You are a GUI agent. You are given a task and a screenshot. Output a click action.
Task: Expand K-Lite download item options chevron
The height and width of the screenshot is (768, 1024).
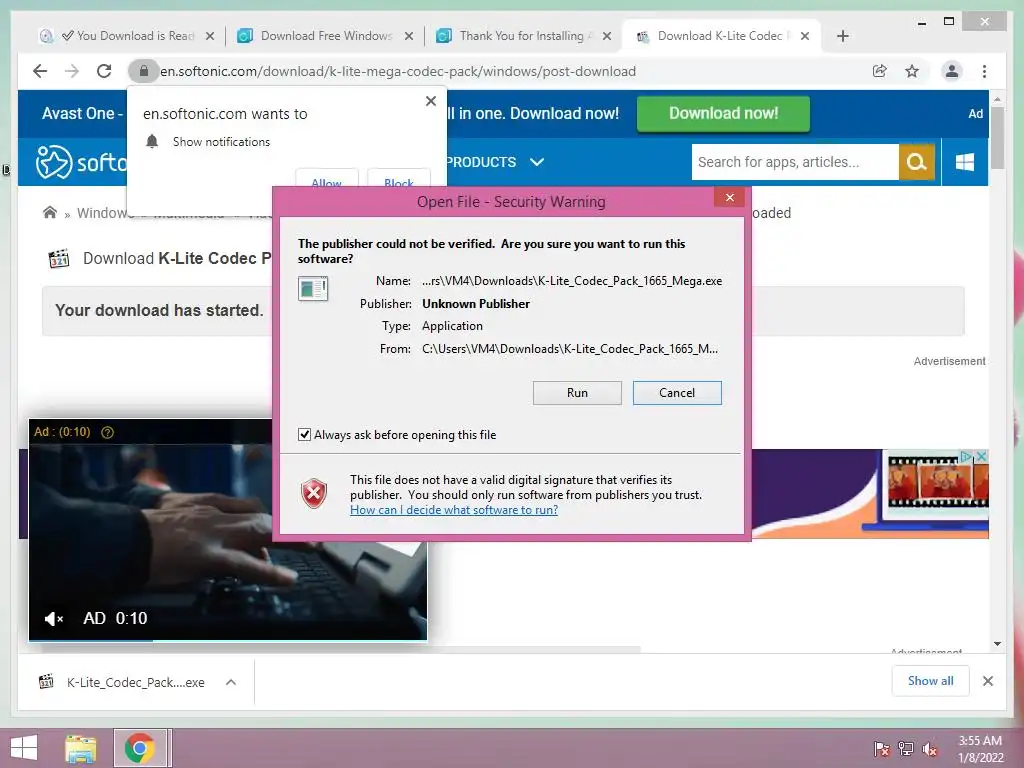[231, 682]
